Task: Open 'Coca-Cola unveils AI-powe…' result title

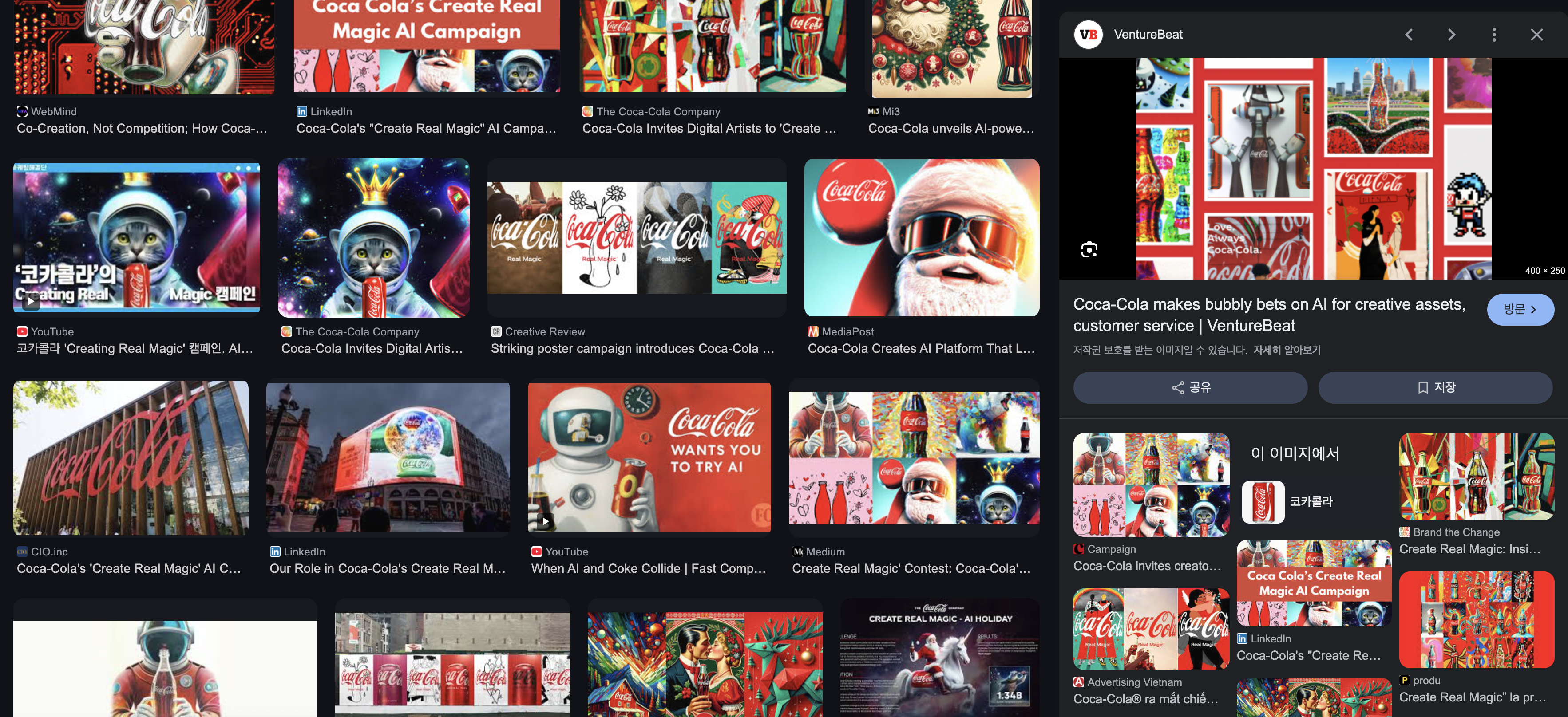Action: pyautogui.click(x=951, y=128)
